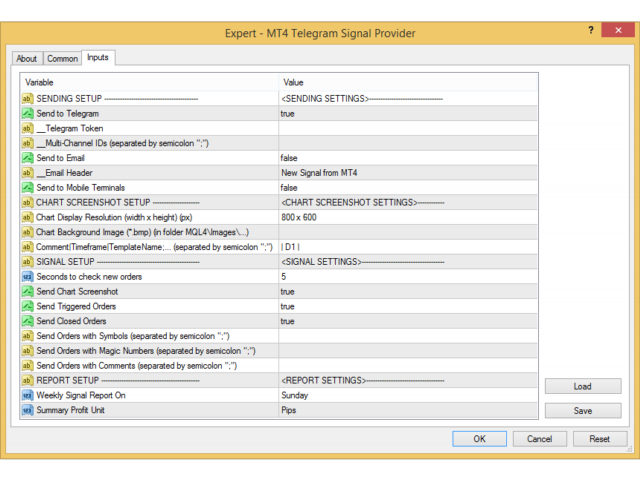Click the integer icon beside Seconds to check new orders
The image size is (640, 480).
(27, 277)
